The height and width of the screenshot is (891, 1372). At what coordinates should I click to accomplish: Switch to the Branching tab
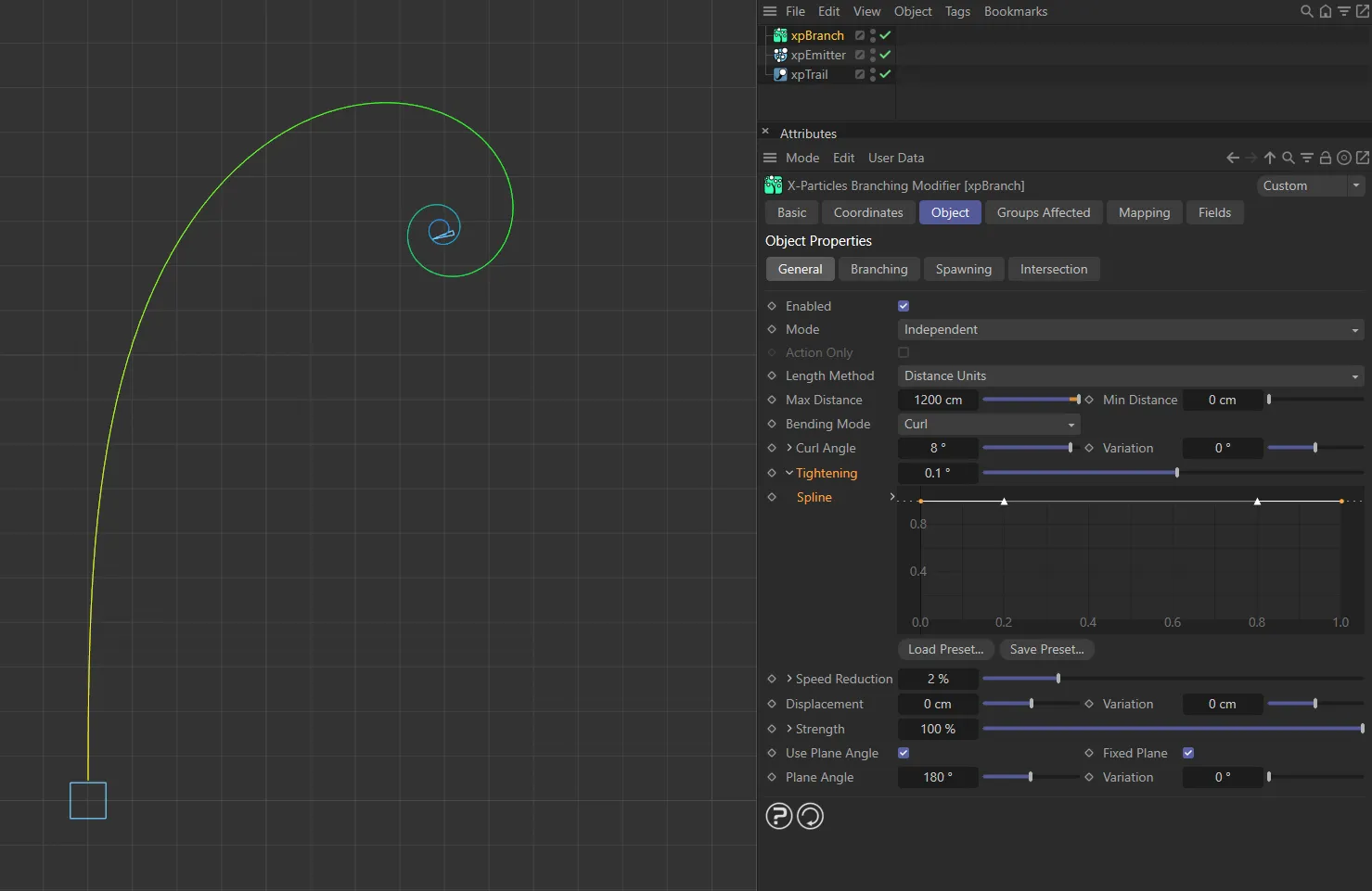(878, 269)
